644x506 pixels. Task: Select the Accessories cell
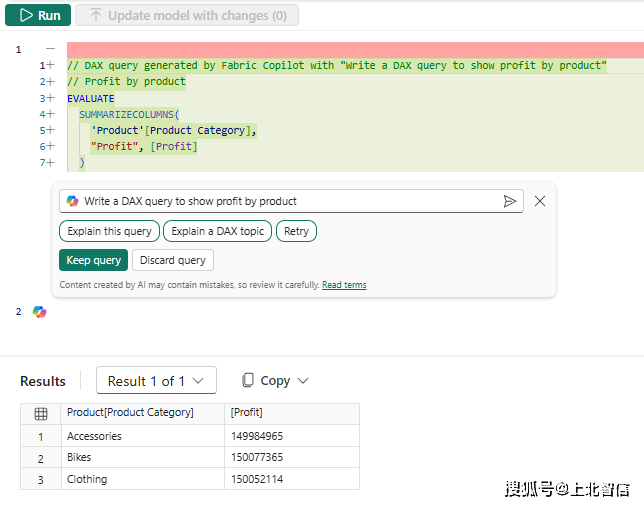(143, 436)
